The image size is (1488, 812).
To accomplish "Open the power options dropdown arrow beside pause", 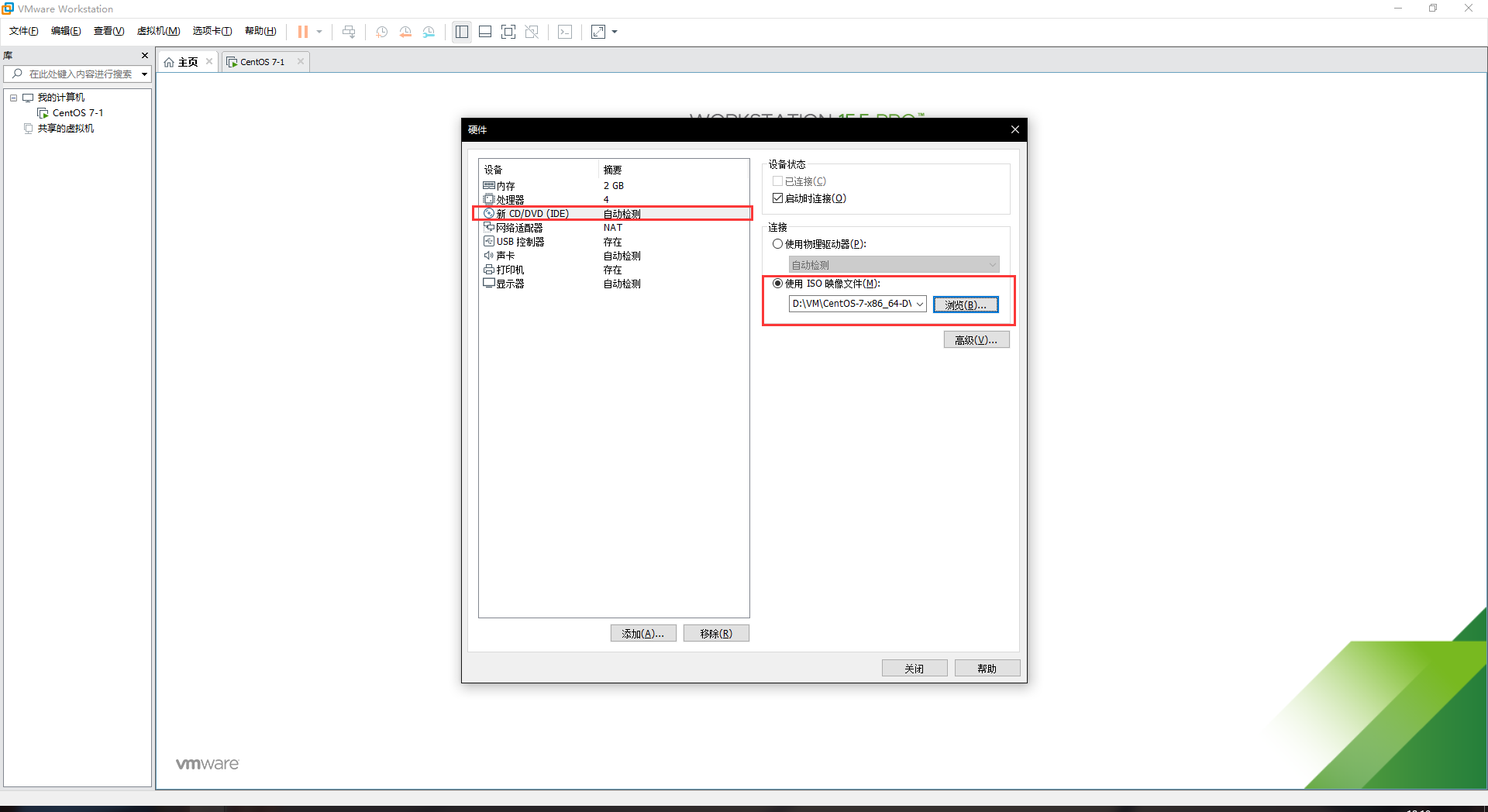I will [x=319, y=32].
